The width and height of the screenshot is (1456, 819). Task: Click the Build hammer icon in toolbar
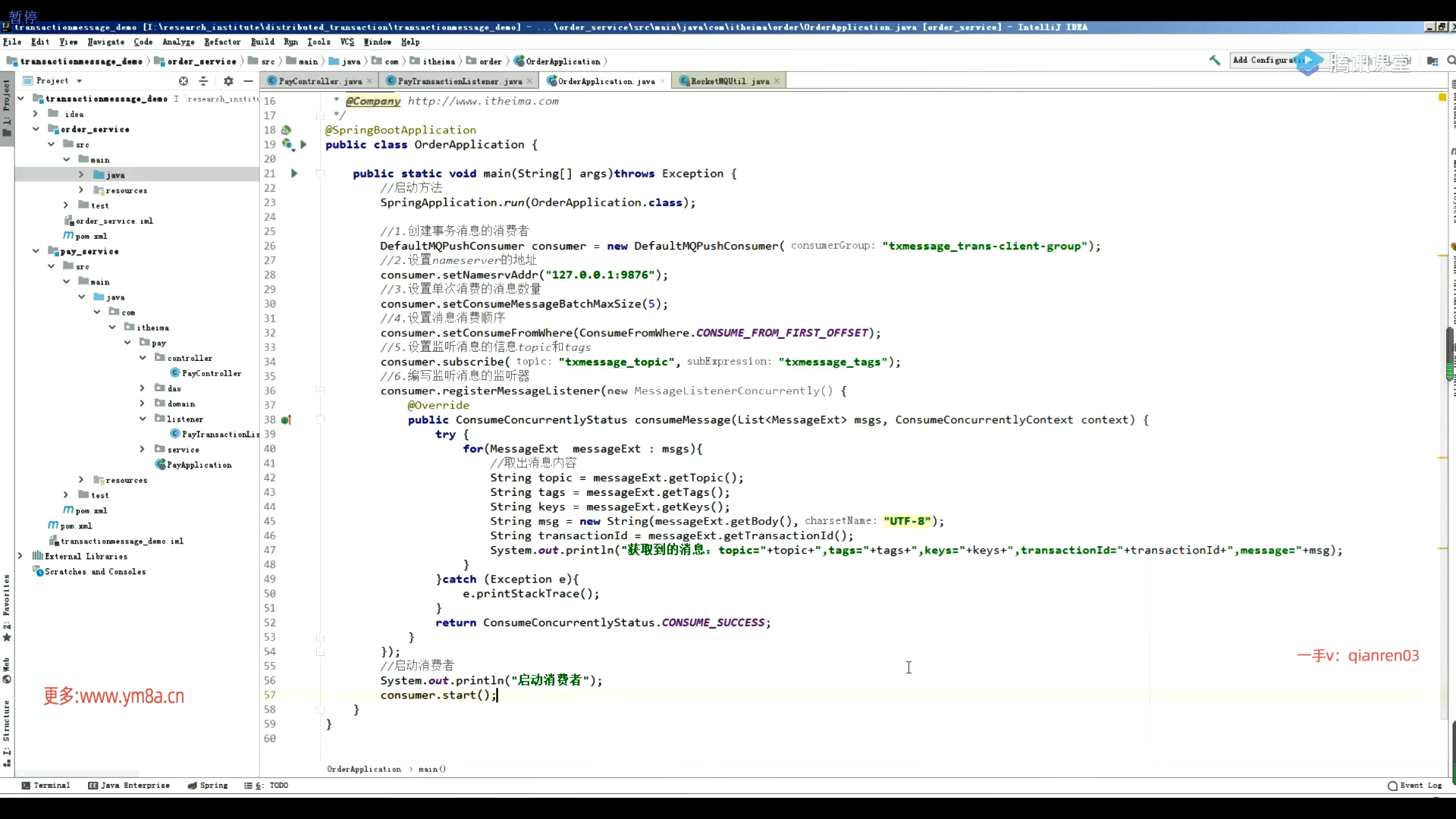(1215, 61)
